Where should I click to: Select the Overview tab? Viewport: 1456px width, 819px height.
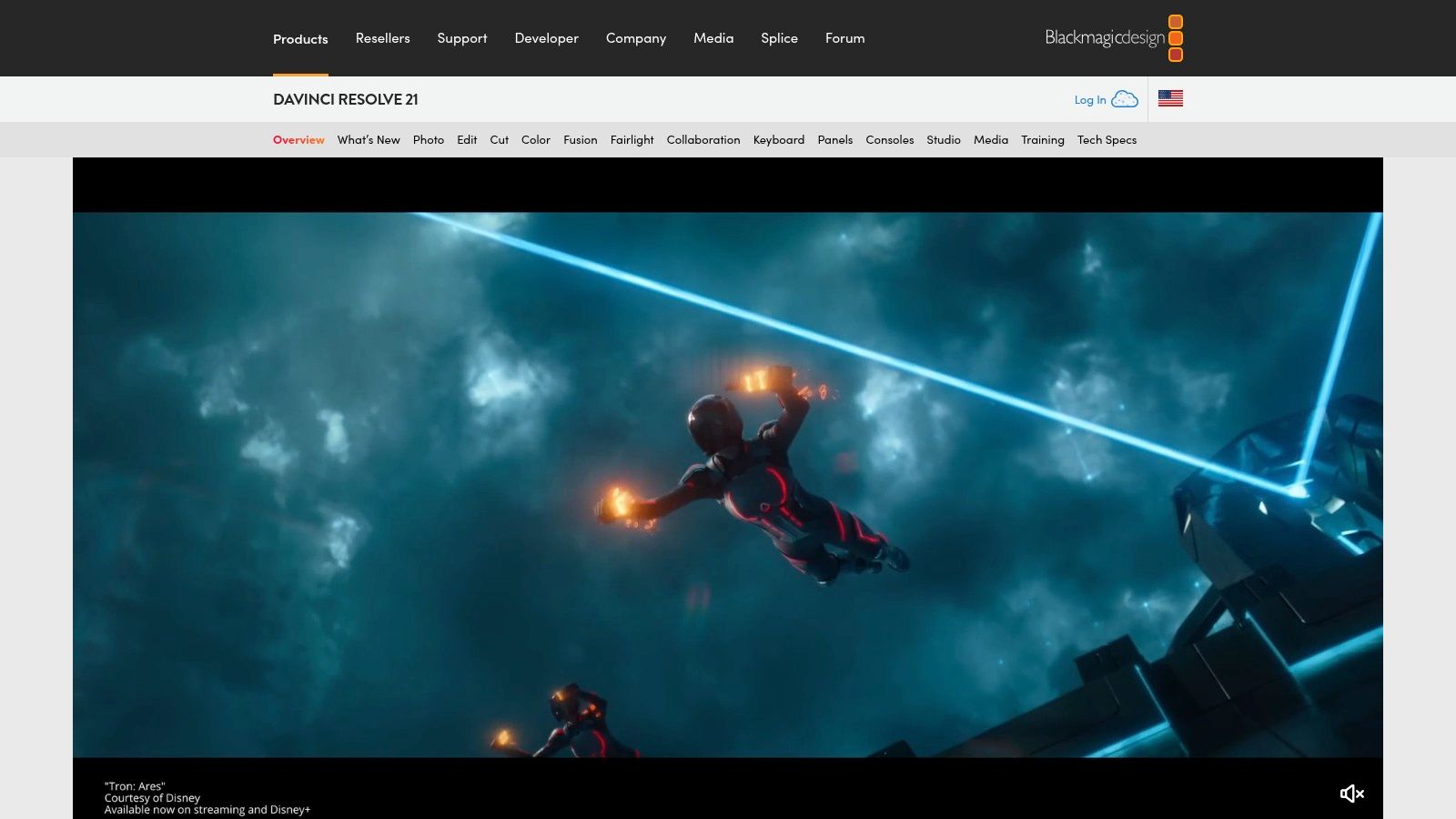click(298, 140)
